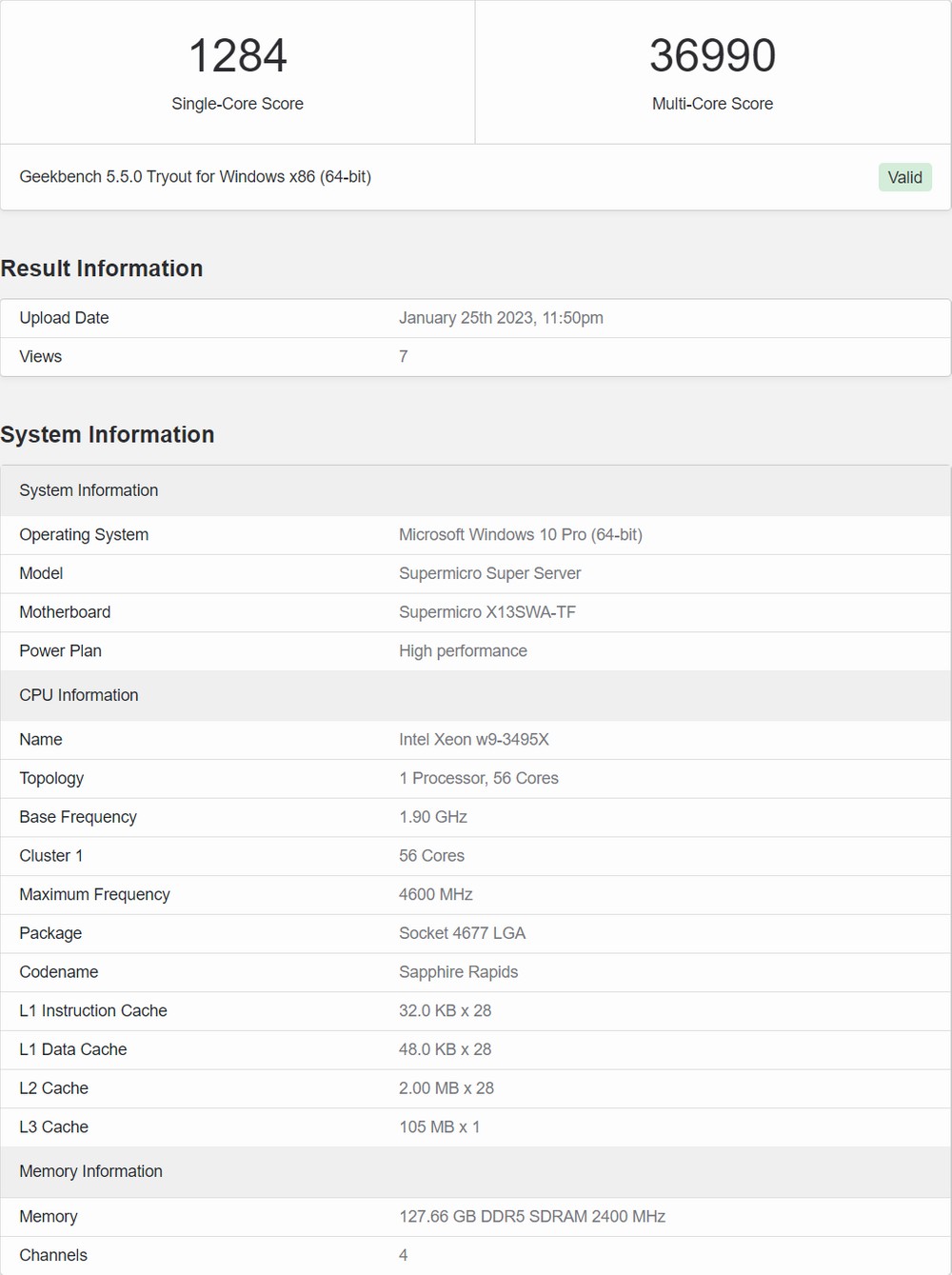Click High performance power plan value
This screenshot has width=952, height=1275.
click(463, 651)
